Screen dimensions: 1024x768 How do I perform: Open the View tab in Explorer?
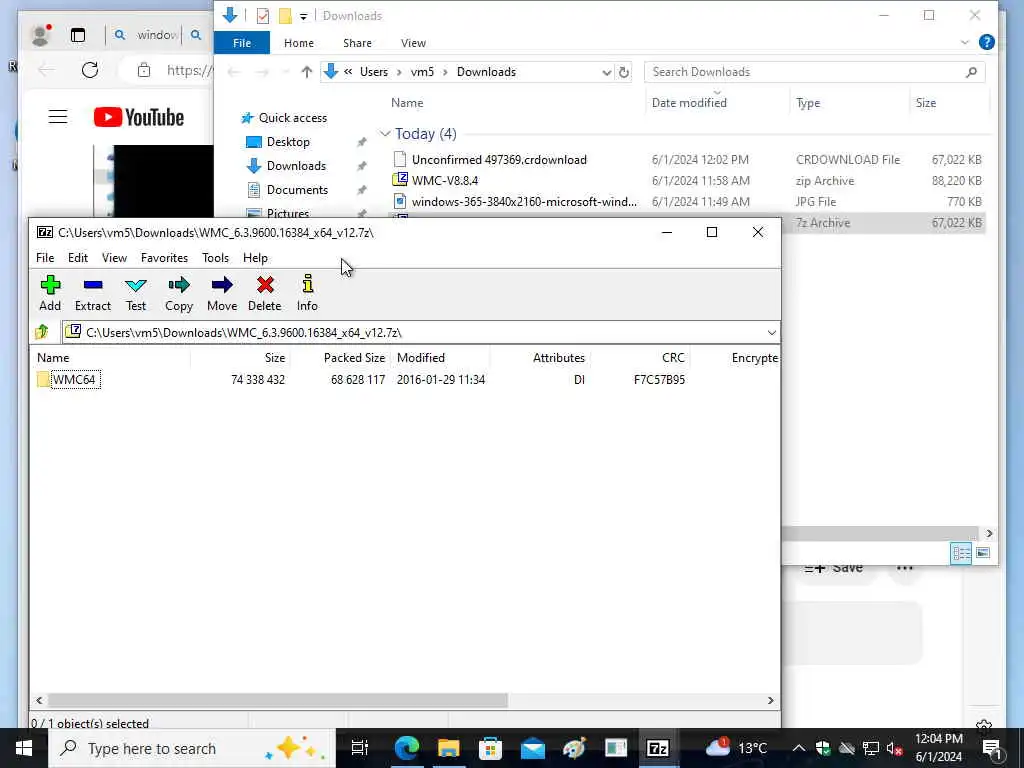click(x=413, y=43)
